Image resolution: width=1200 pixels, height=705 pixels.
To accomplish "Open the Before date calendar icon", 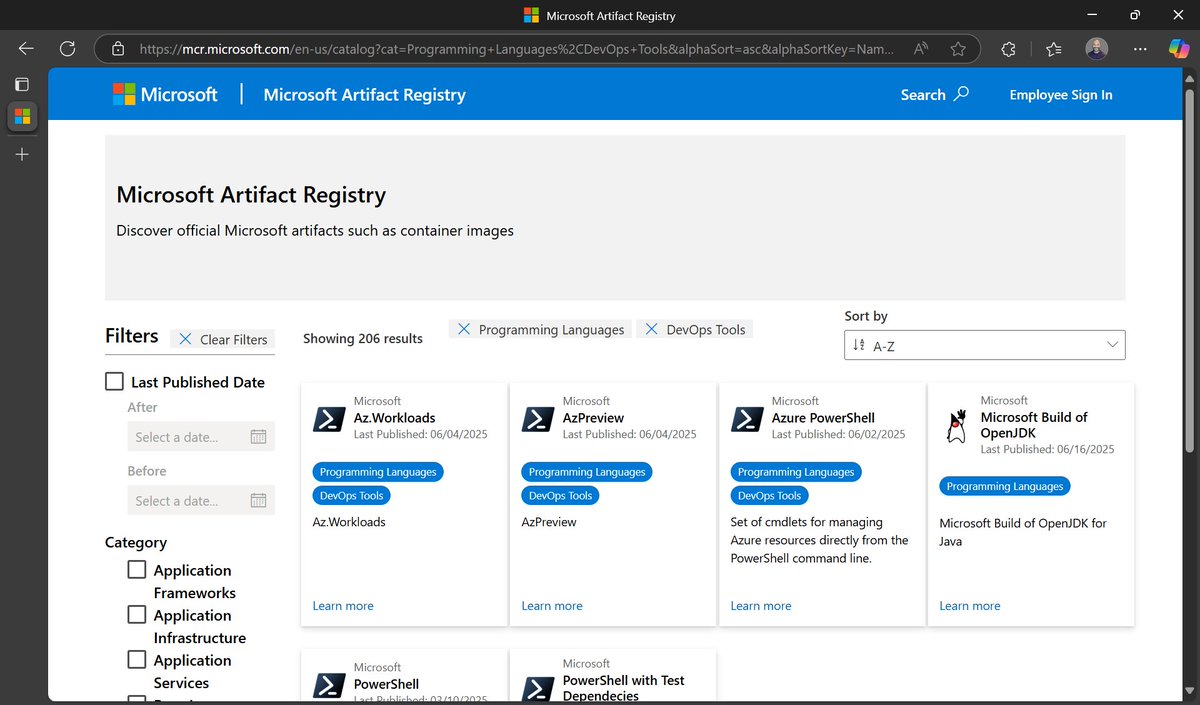I will (258, 501).
